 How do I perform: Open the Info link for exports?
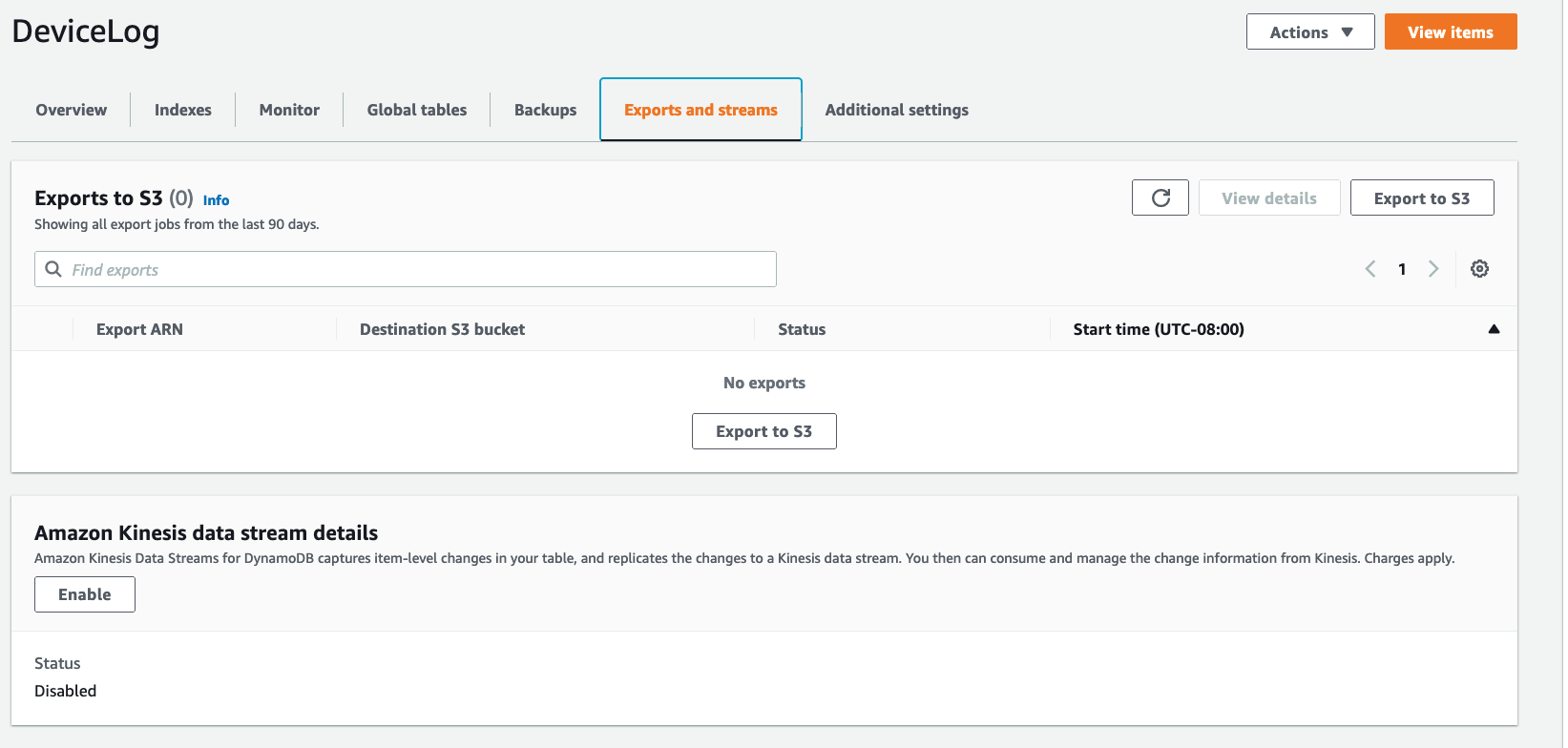click(217, 200)
